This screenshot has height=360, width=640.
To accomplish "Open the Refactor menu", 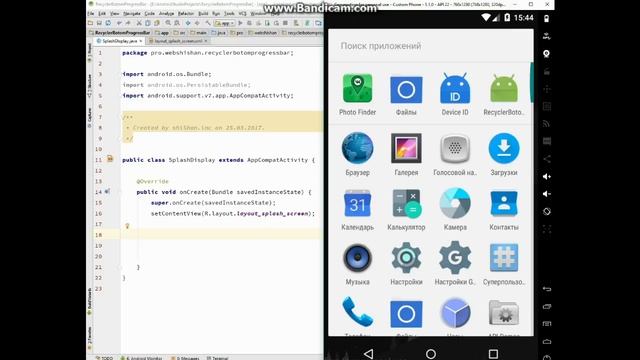I will [x=186, y=13].
